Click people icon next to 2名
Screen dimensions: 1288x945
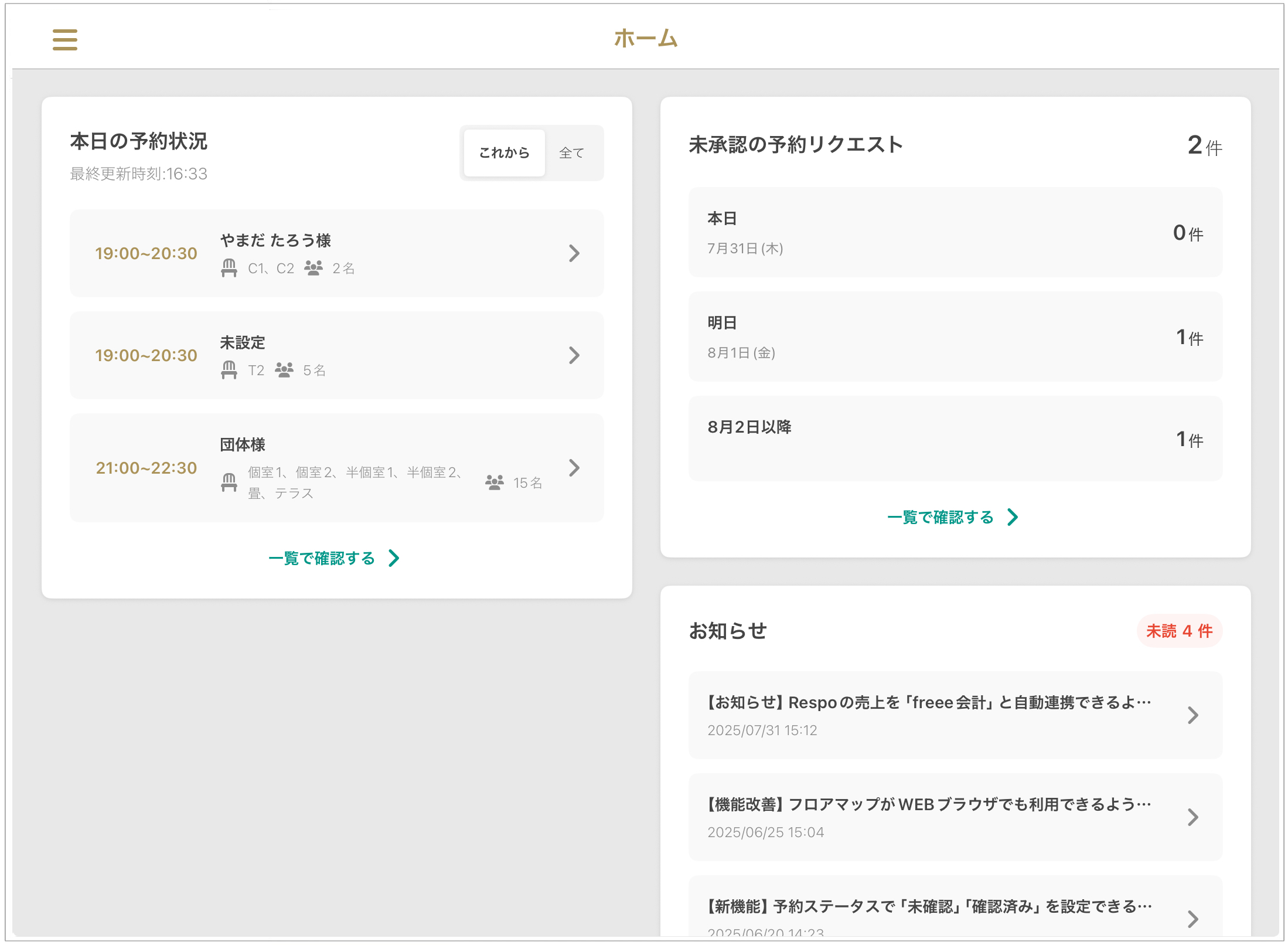pyautogui.click(x=314, y=268)
